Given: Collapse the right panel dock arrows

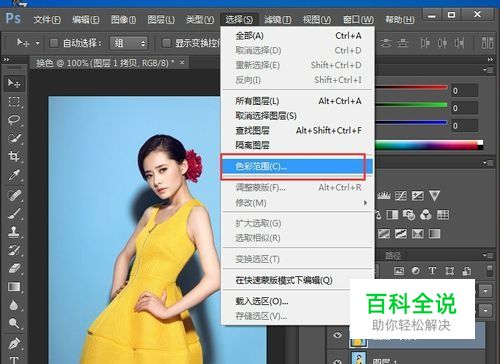Looking at the screenshot, I should click(490, 60).
